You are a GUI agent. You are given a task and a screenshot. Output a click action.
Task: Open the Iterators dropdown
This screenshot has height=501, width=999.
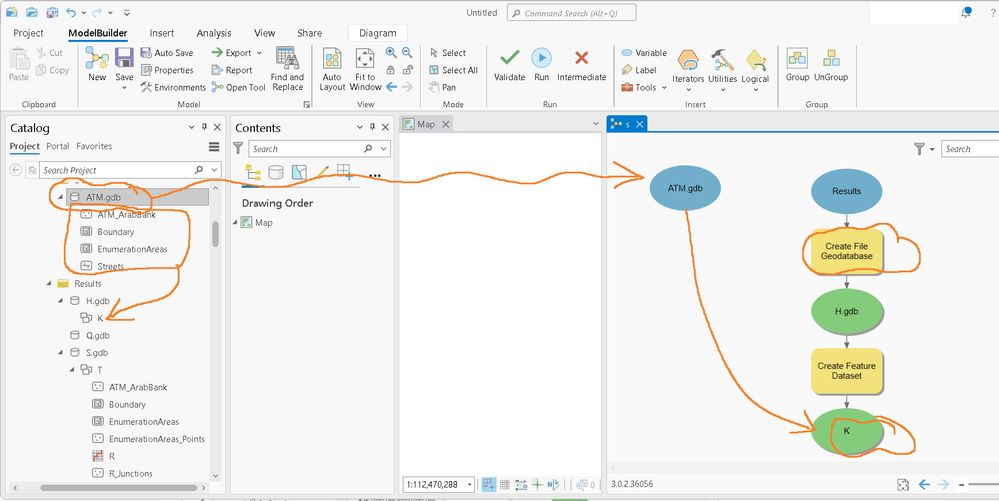pyautogui.click(x=688, y=70)
